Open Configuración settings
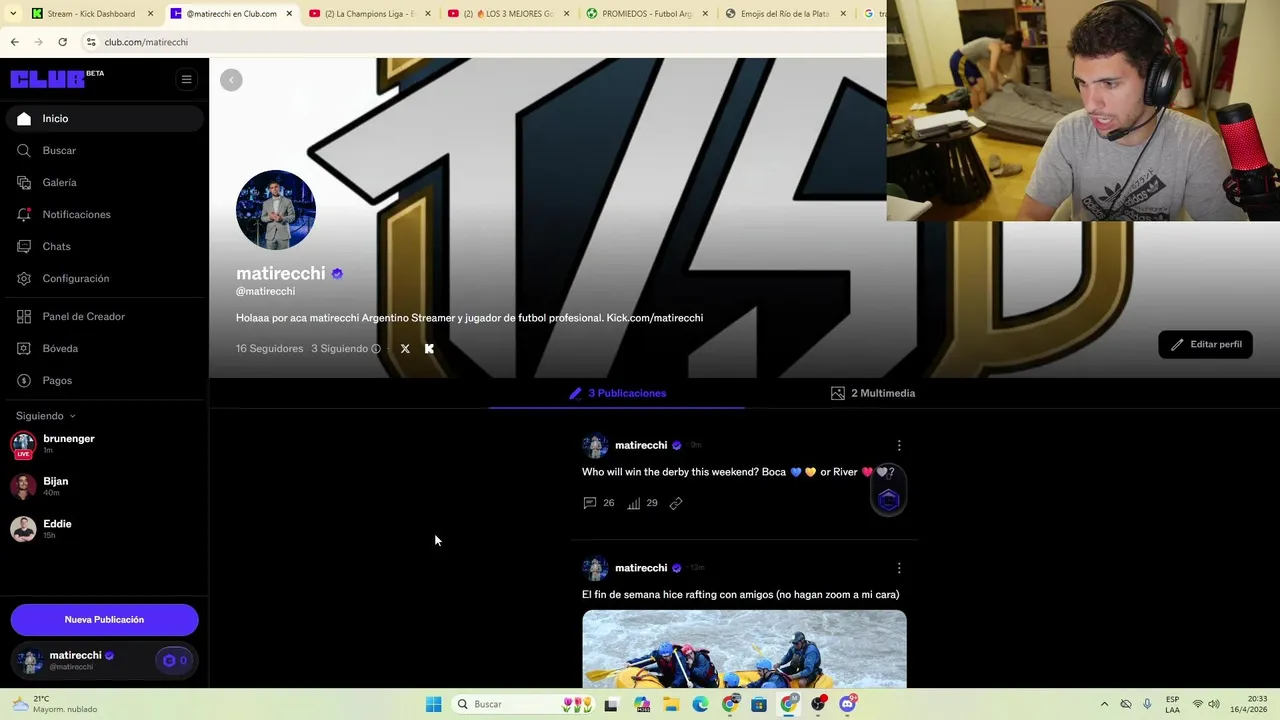The width and height of the screenshot is (1280, 720). click(x=105, y=278)
